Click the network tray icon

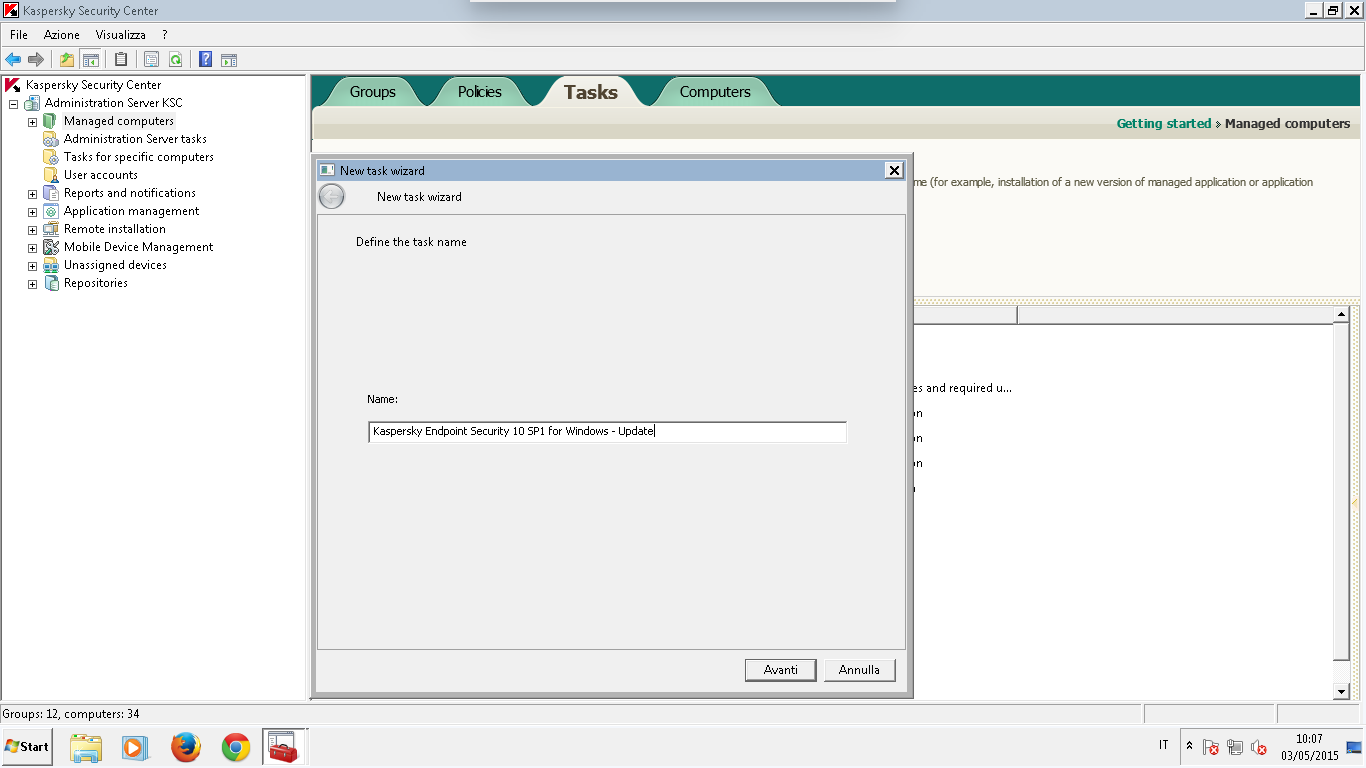point(1235,747)
